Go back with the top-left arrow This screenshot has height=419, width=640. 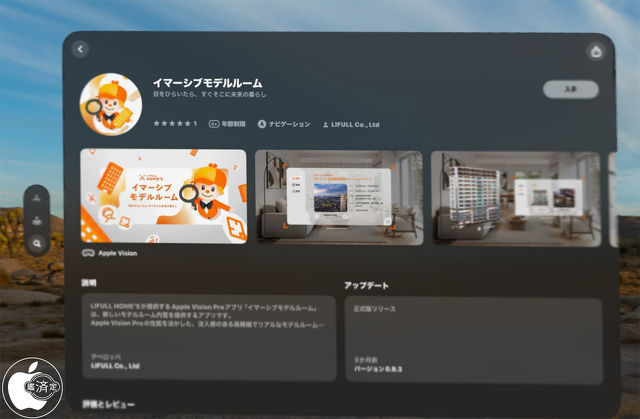coord(81,49)
